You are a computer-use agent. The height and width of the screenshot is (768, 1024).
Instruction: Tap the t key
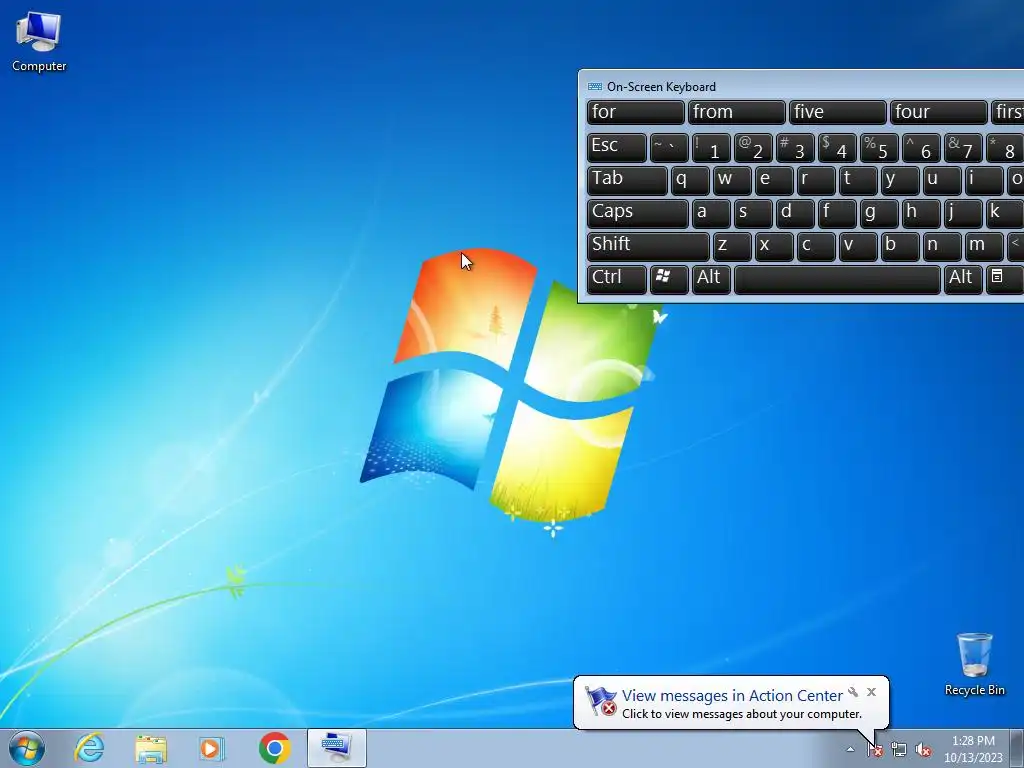857,181
